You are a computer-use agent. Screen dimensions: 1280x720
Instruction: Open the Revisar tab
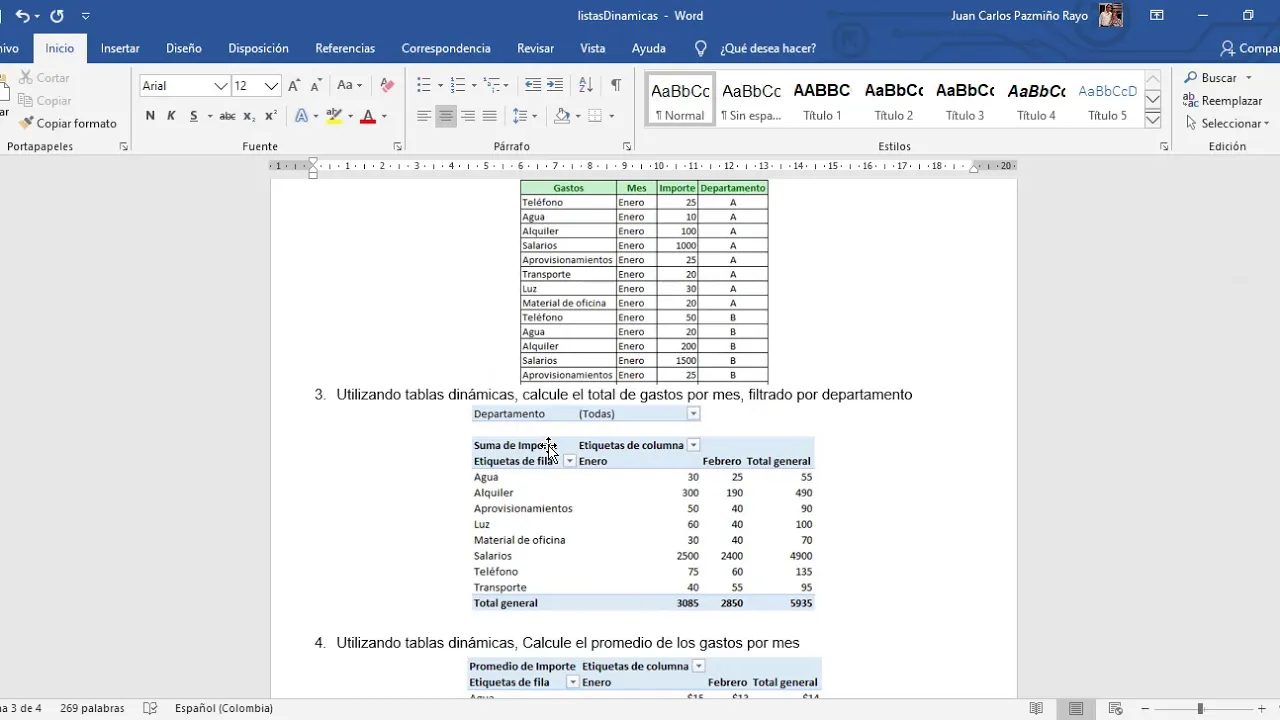[x=535, y=48]
